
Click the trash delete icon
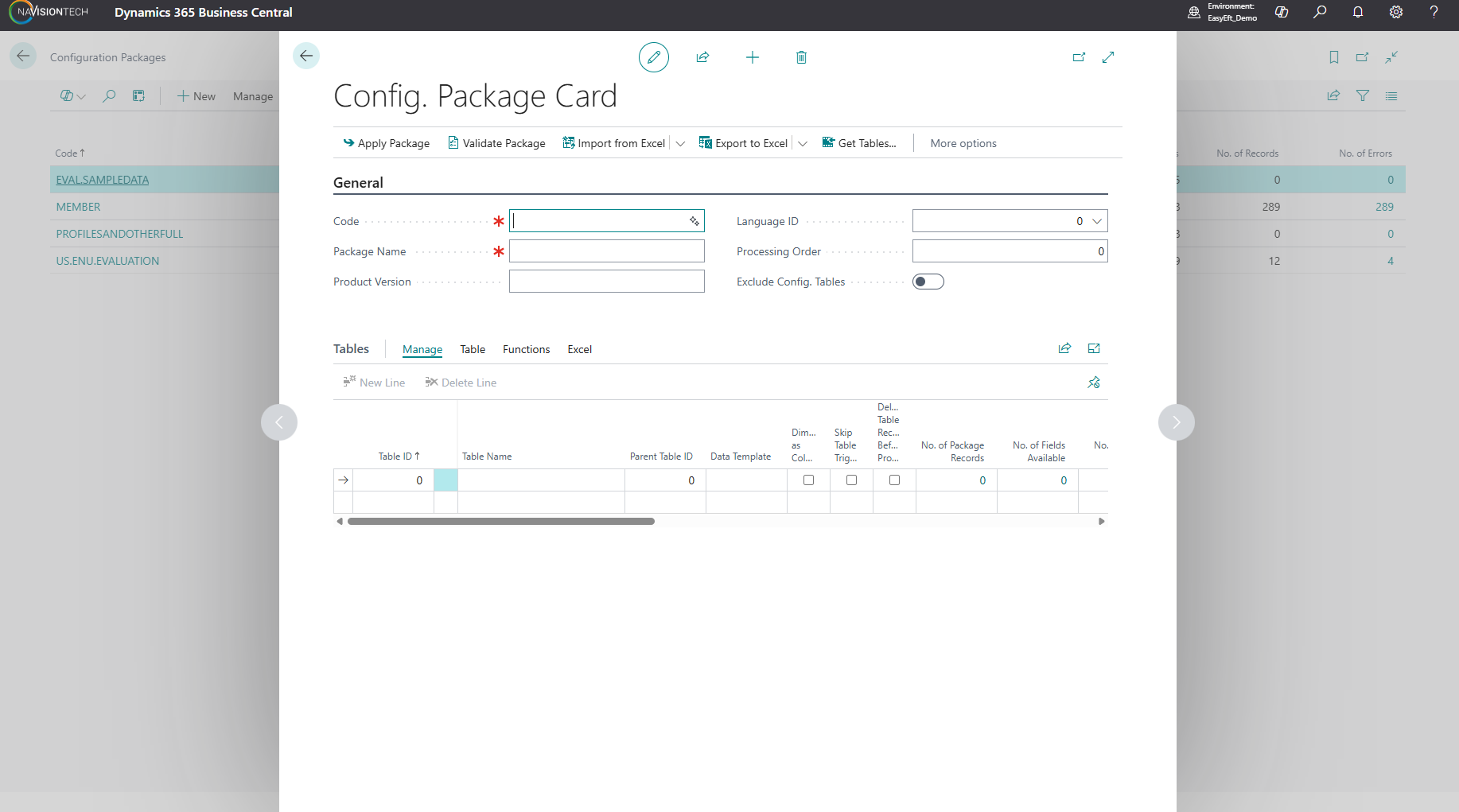[801, 57]
